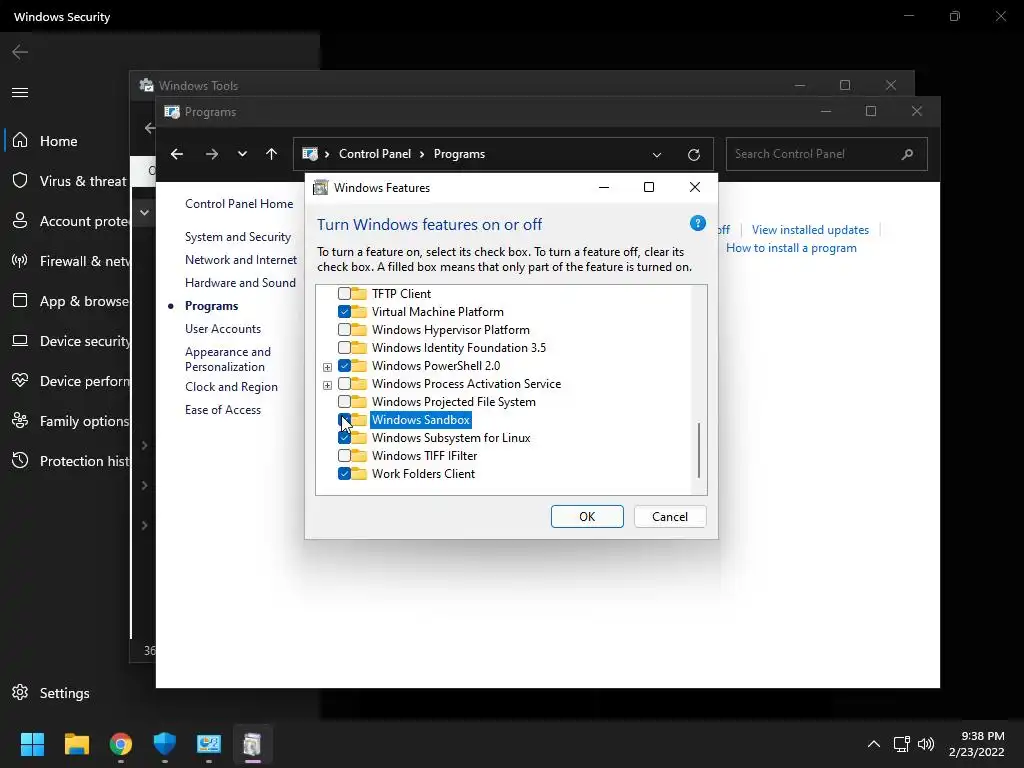Open address bar history dropdown
This screenshot has height=768, width=1024.
click(657, 155)
